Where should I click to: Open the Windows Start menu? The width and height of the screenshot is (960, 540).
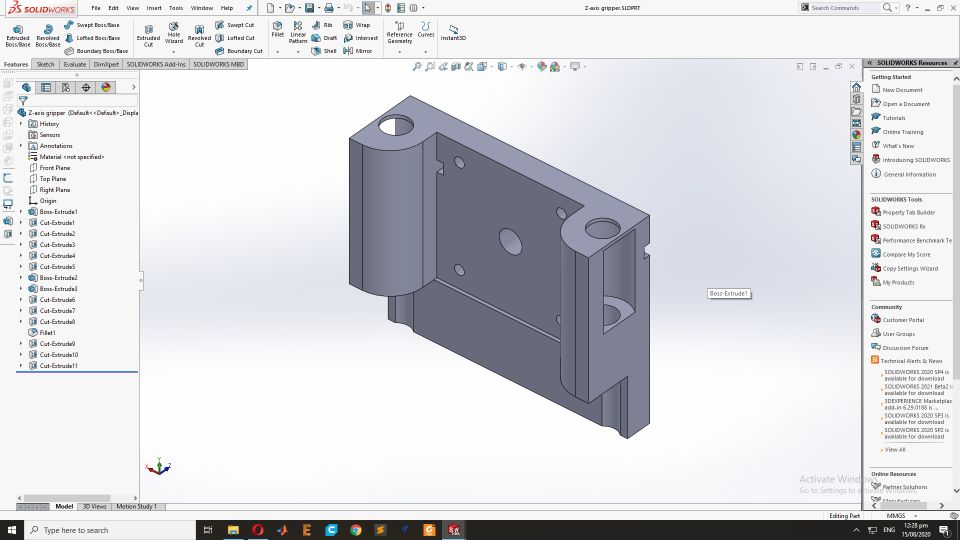pos(12,530)
